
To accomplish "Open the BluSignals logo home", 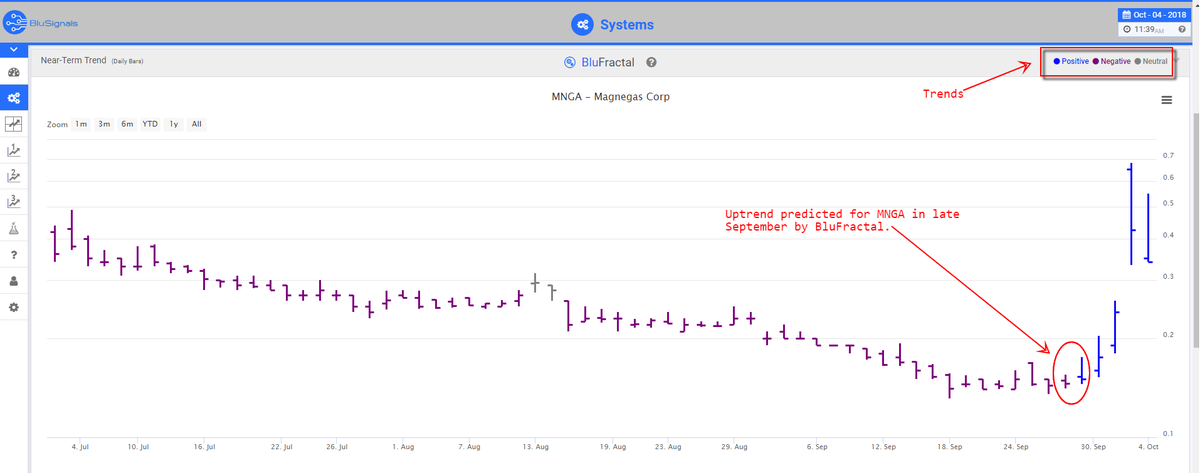I will coord(41,23).
